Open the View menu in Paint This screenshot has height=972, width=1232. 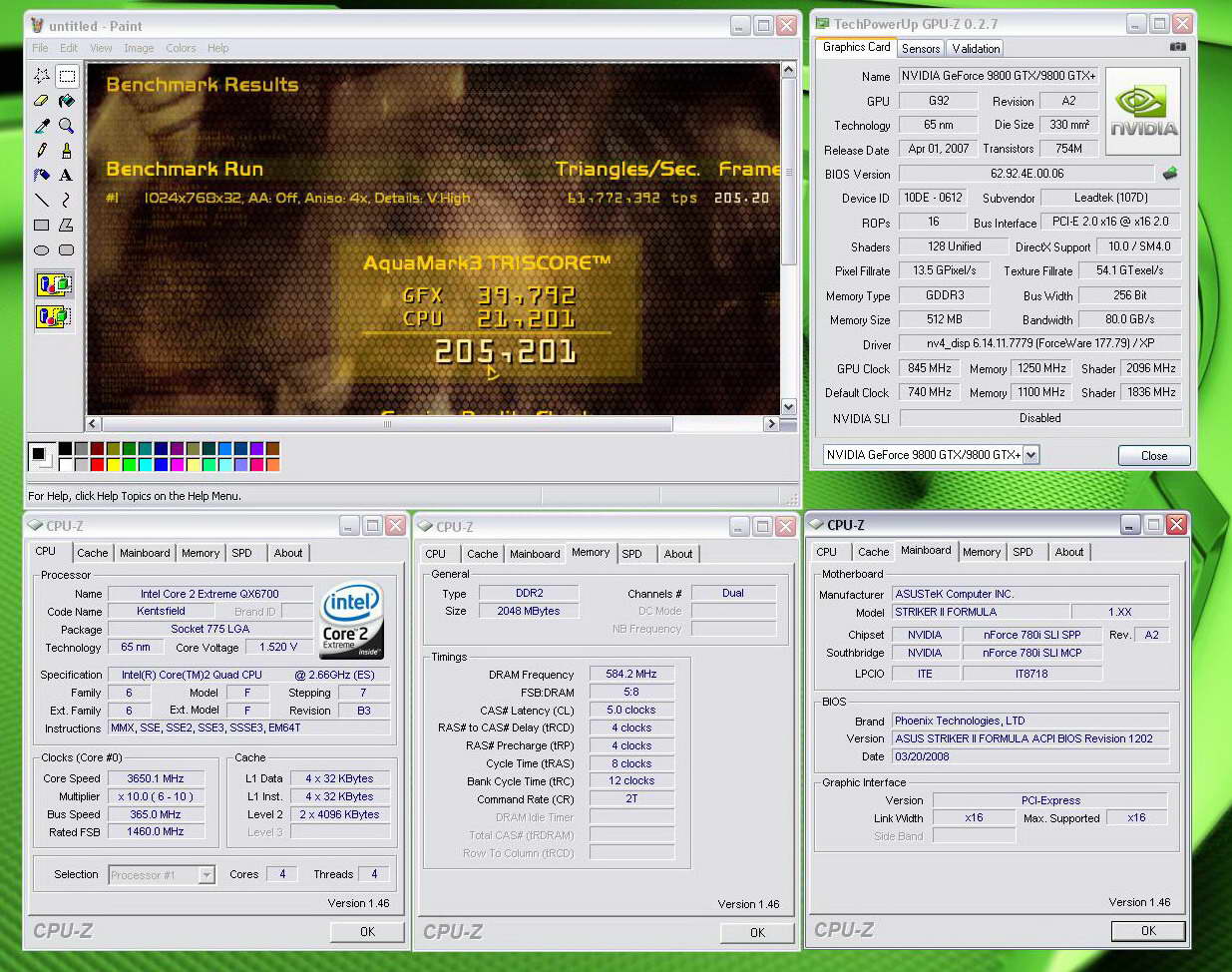[101, 48]
